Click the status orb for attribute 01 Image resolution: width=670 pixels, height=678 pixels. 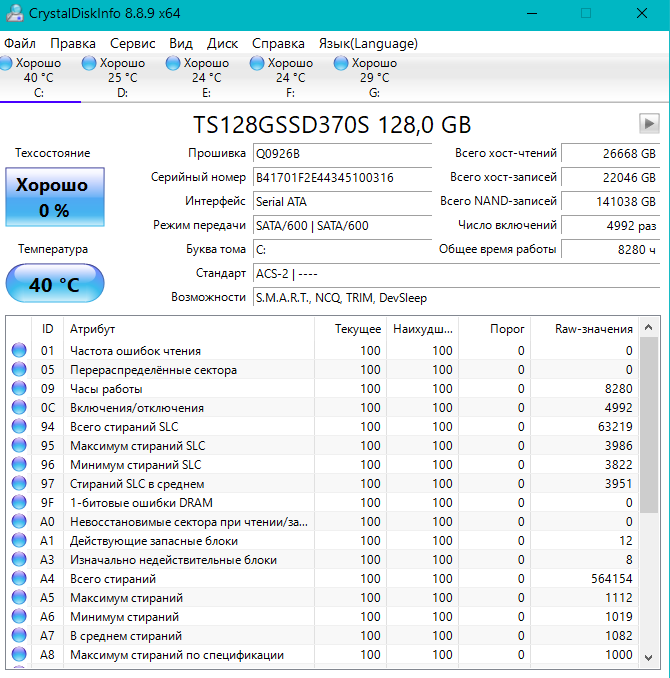19,350
